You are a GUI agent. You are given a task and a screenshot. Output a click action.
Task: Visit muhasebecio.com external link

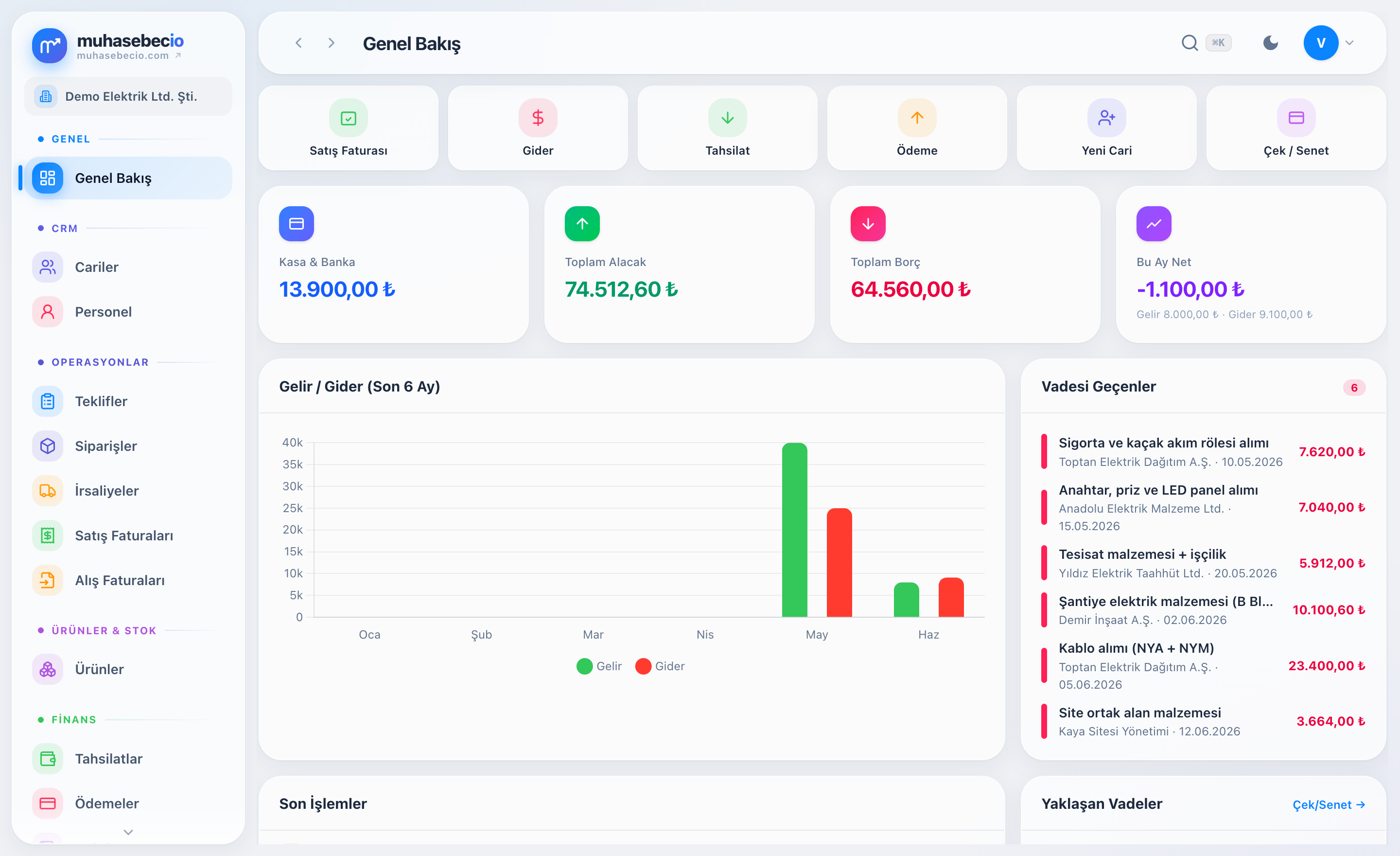129,56
